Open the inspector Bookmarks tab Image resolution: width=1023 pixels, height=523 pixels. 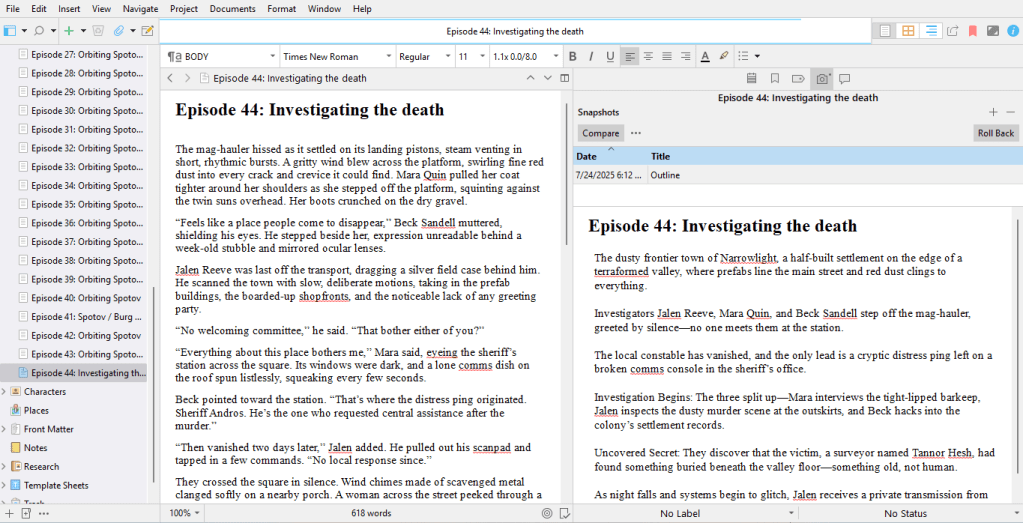coord(774,78)
